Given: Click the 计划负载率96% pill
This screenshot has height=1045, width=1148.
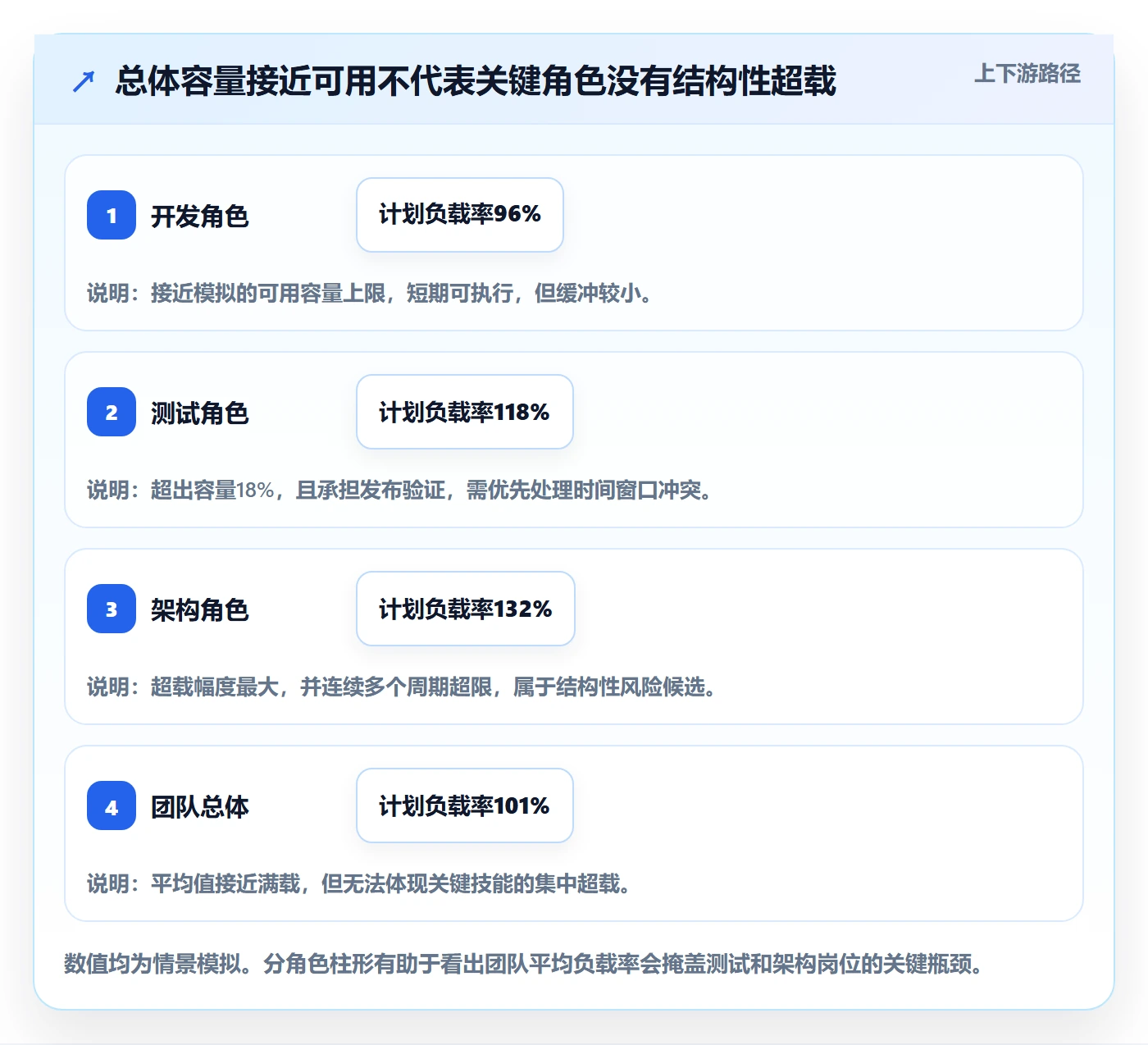Looking at the screenshot, I should [x=460, y=215].
